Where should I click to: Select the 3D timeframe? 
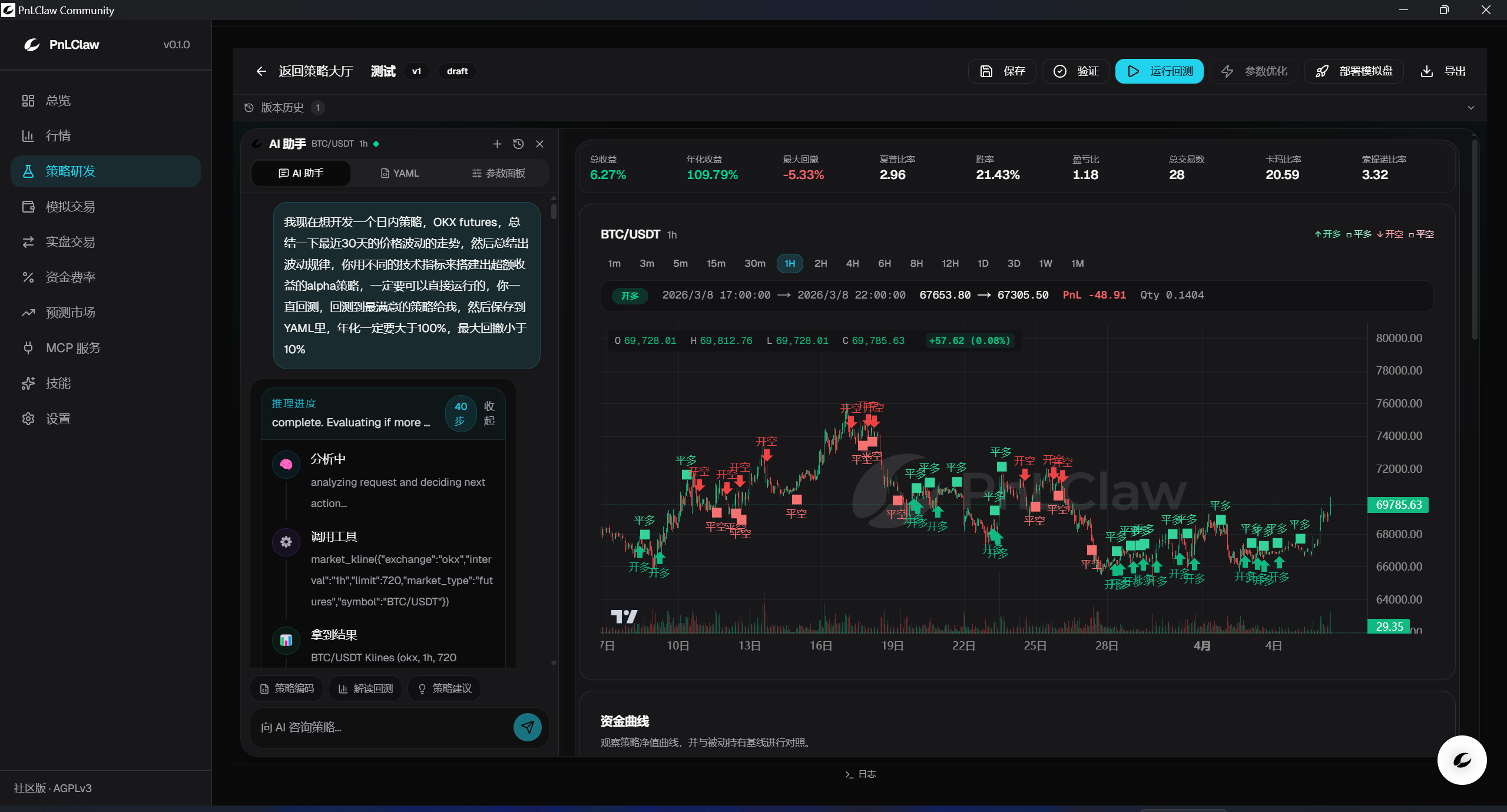[x=1014, y=264]
